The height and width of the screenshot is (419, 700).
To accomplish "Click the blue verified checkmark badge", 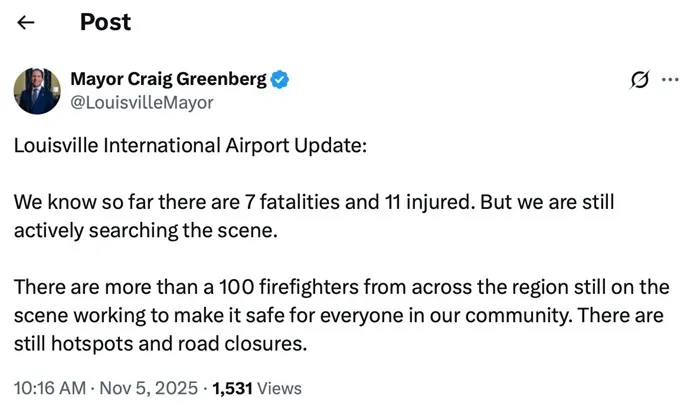I will pyautogui.click(x=283, y=80).
